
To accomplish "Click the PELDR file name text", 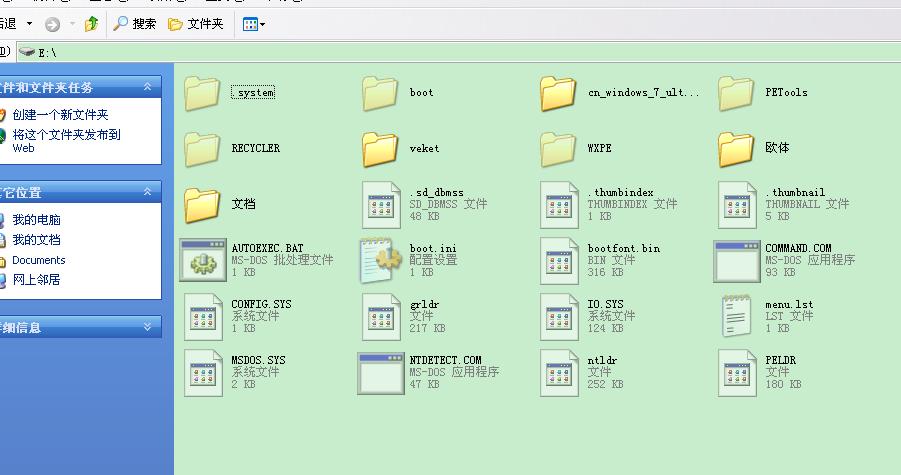I will pyautogui.click(x=780, y=360).
